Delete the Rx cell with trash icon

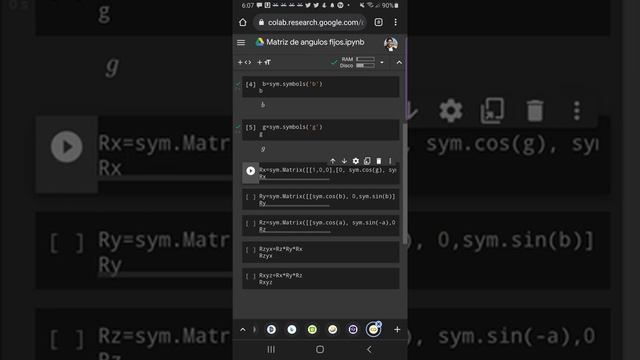pyautogui.click(x=379, y=161)
